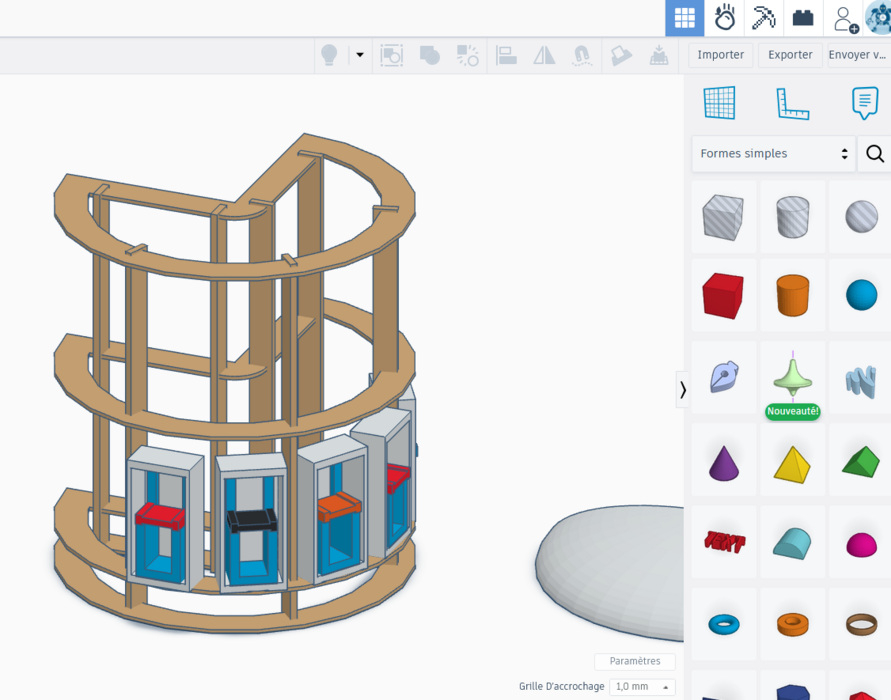Select the Ruler tool
The width and height of the screenshot is (891, 700).
pyautogui.click(x=792, y=103)
